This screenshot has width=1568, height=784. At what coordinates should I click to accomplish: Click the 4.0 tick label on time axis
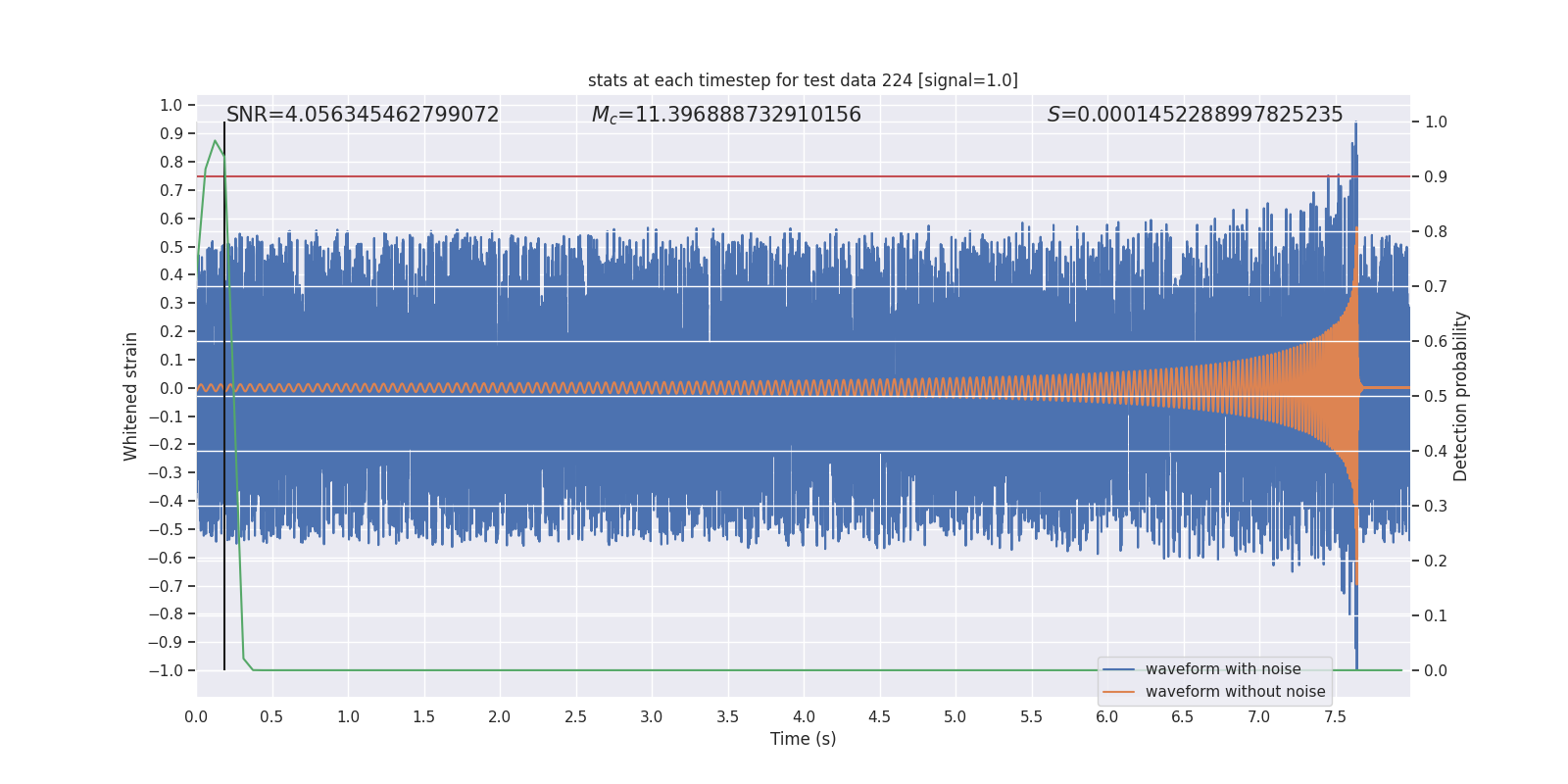pos(804,717)
